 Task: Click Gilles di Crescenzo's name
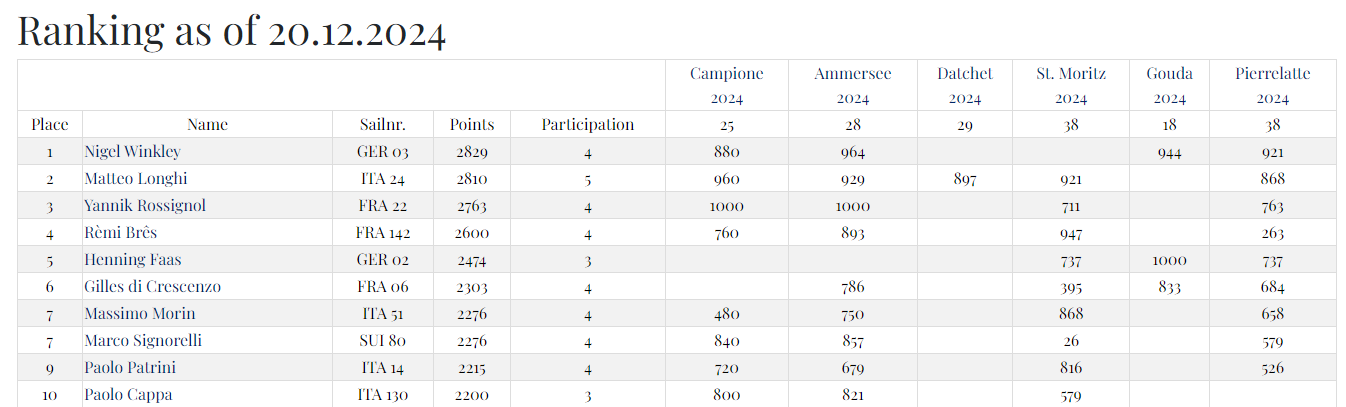pyautogui.click(x=152, y=287)
